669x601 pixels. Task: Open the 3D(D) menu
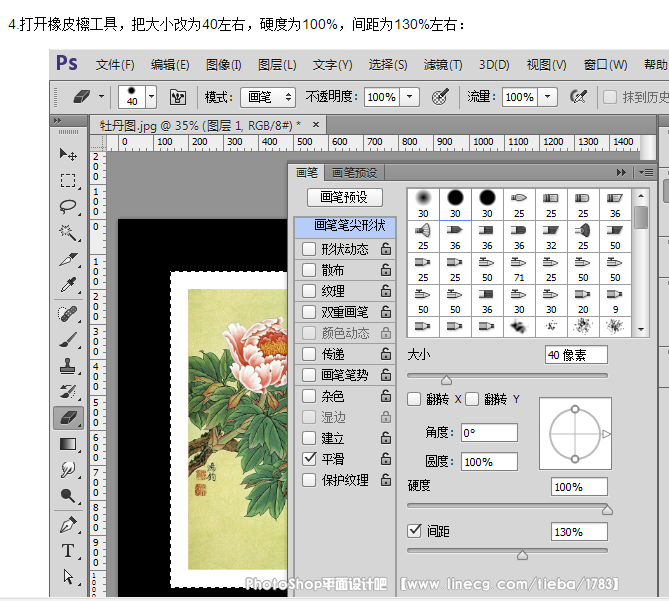pos(494,64)
